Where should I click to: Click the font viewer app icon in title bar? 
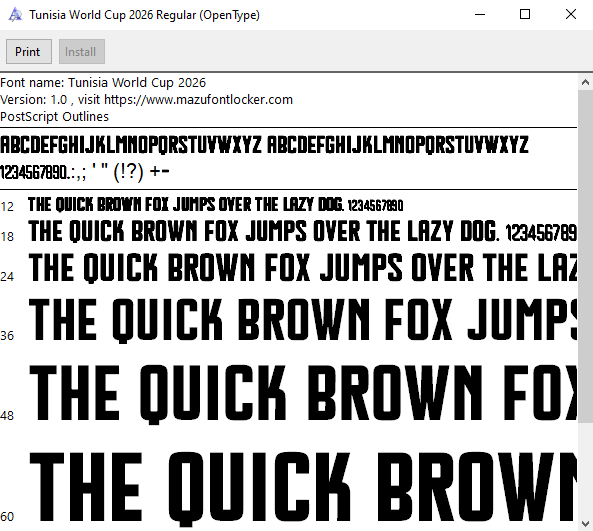click(15, 15)
